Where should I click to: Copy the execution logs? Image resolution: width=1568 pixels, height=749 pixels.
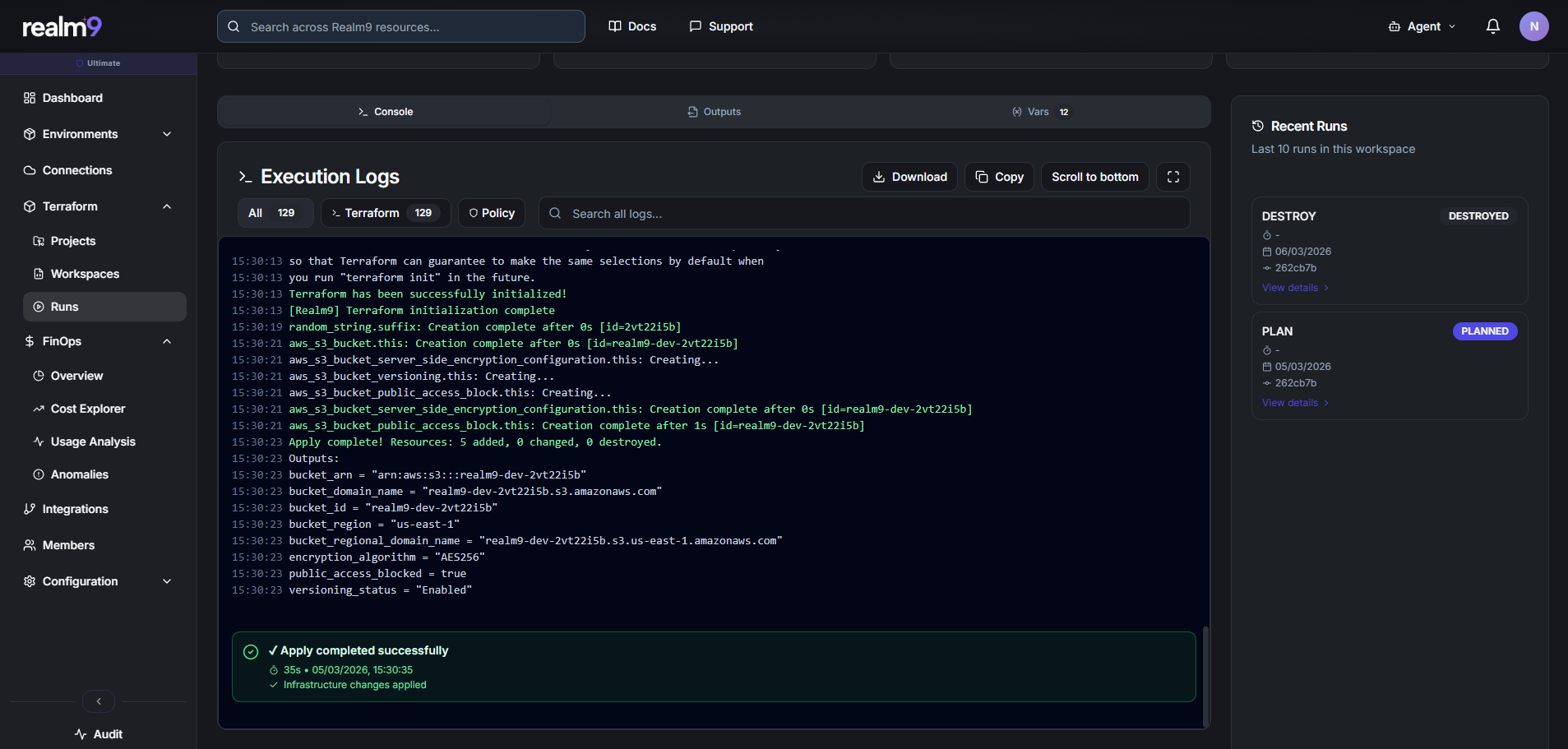pos(999,177)
